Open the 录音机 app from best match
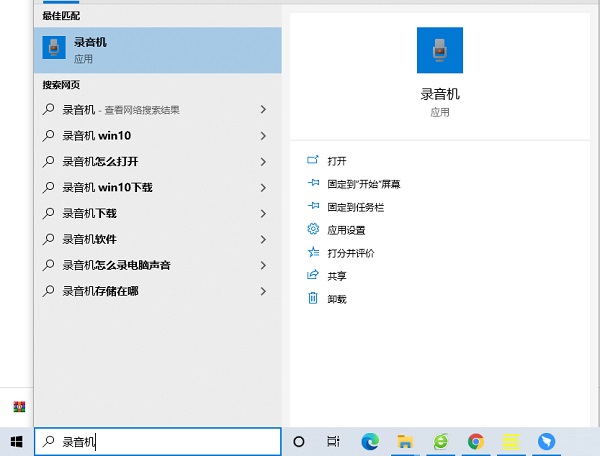This screenshot has height=456, width=600. [x=157, y=50]
